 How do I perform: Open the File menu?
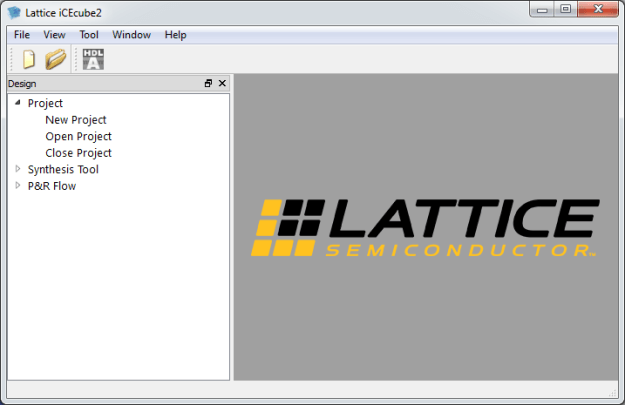[22, 35]
